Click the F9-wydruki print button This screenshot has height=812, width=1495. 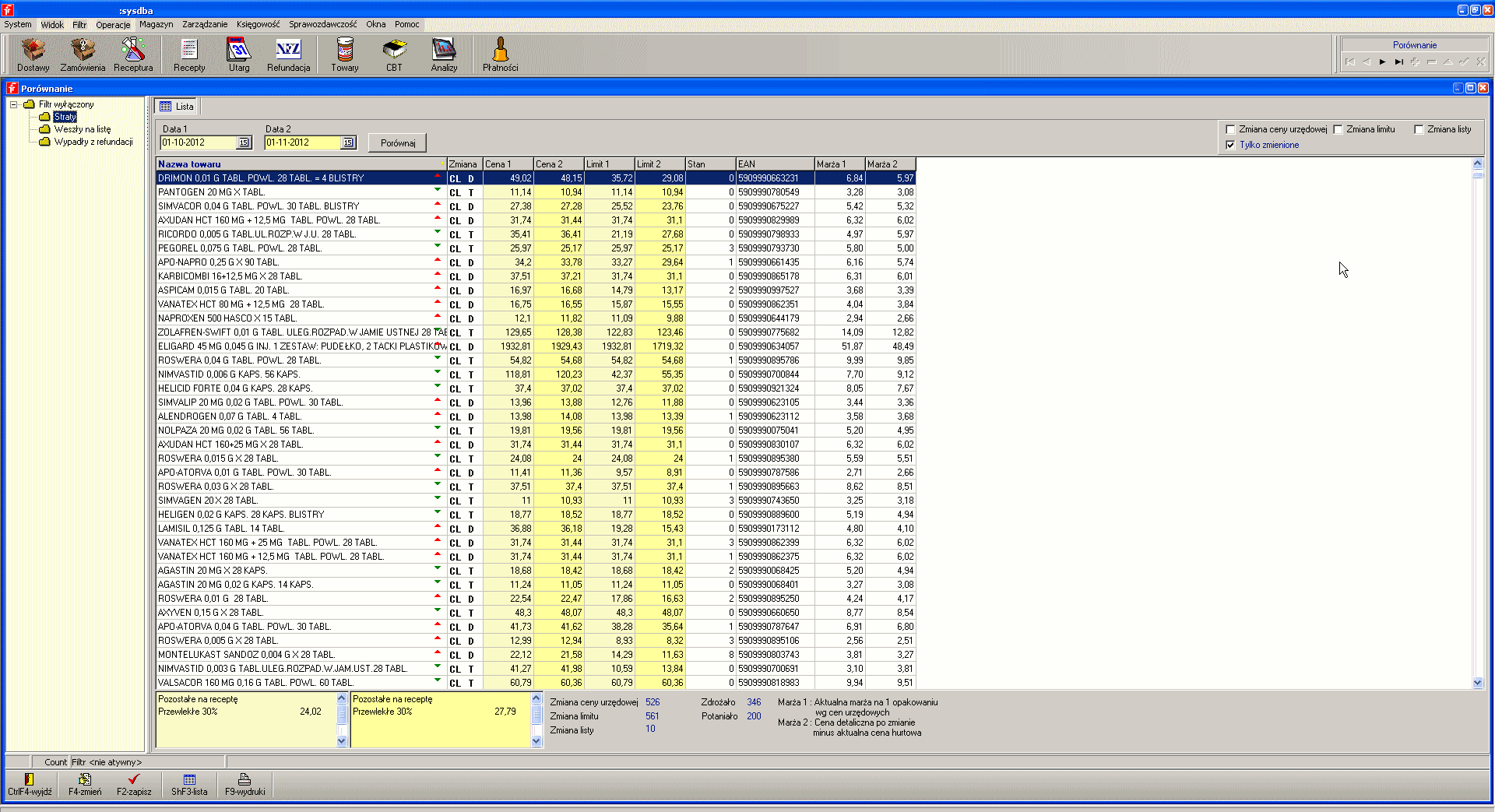[x=244, y=784]
